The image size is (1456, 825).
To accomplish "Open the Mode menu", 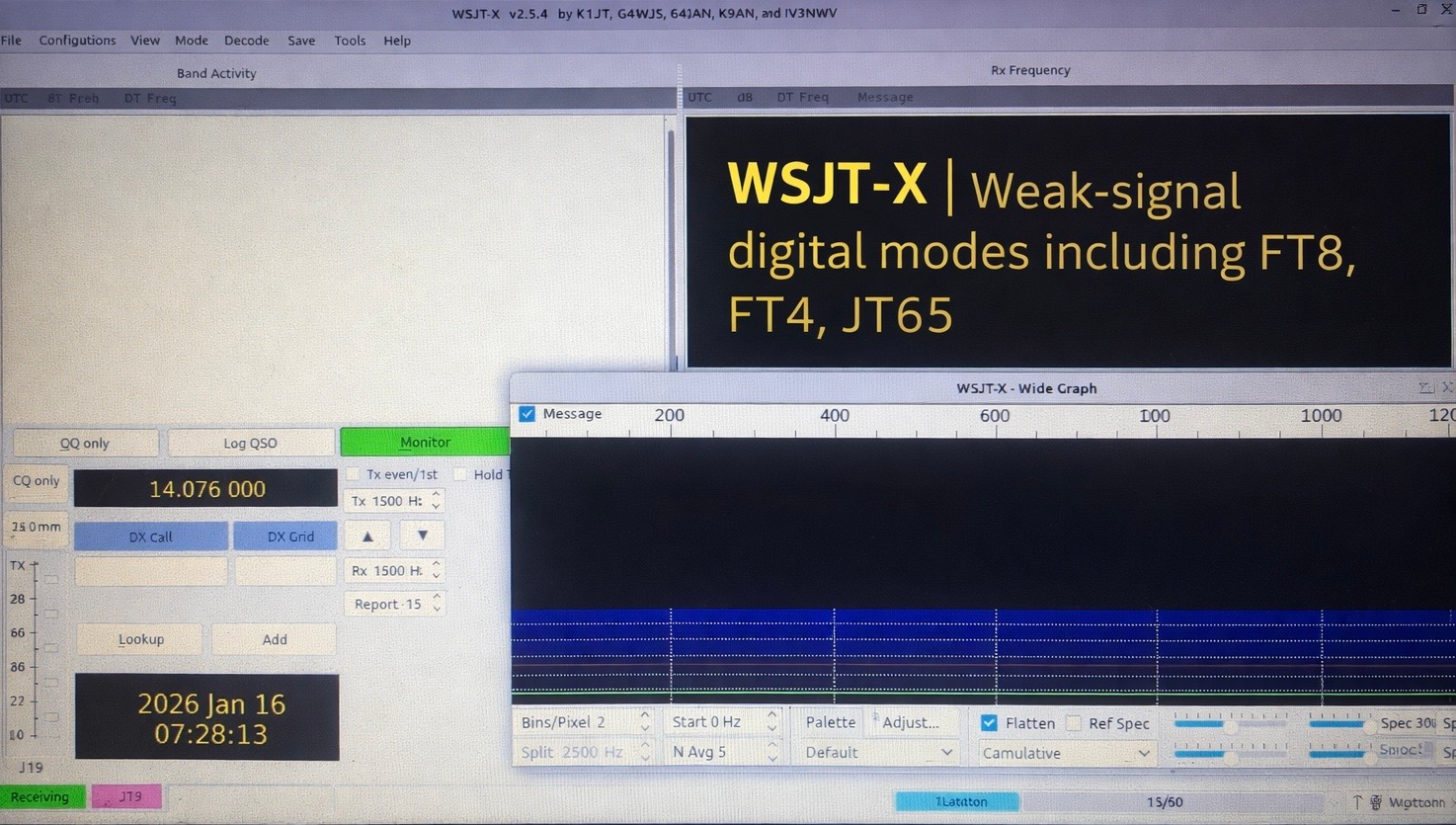I will tap(191, 41).
